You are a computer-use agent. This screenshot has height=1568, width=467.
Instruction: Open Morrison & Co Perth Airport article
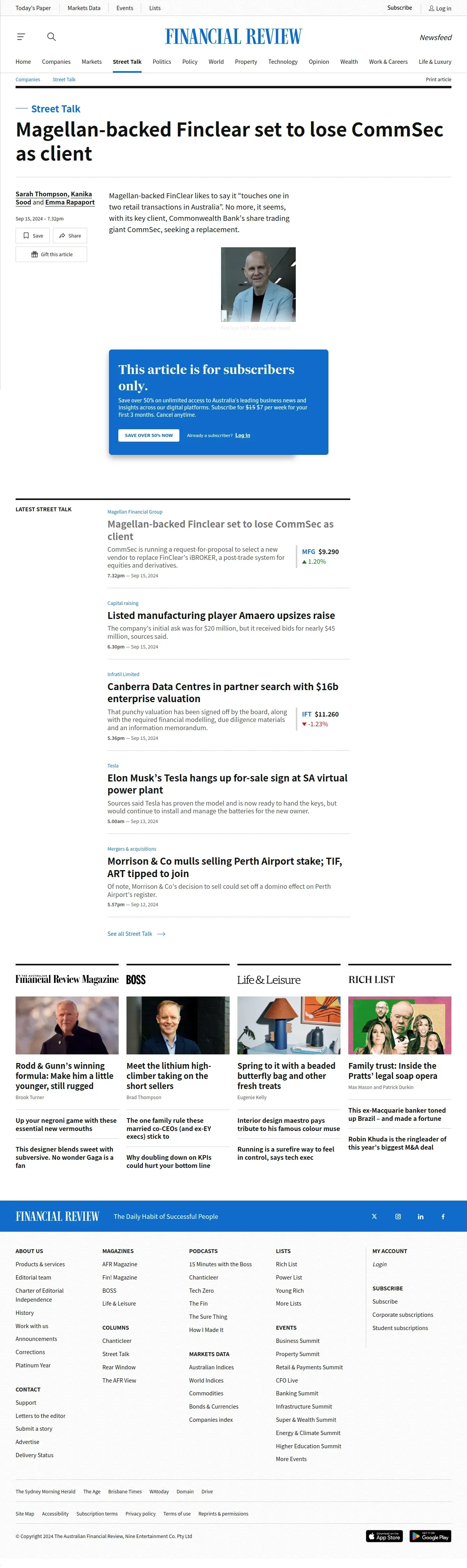[225, 867]
